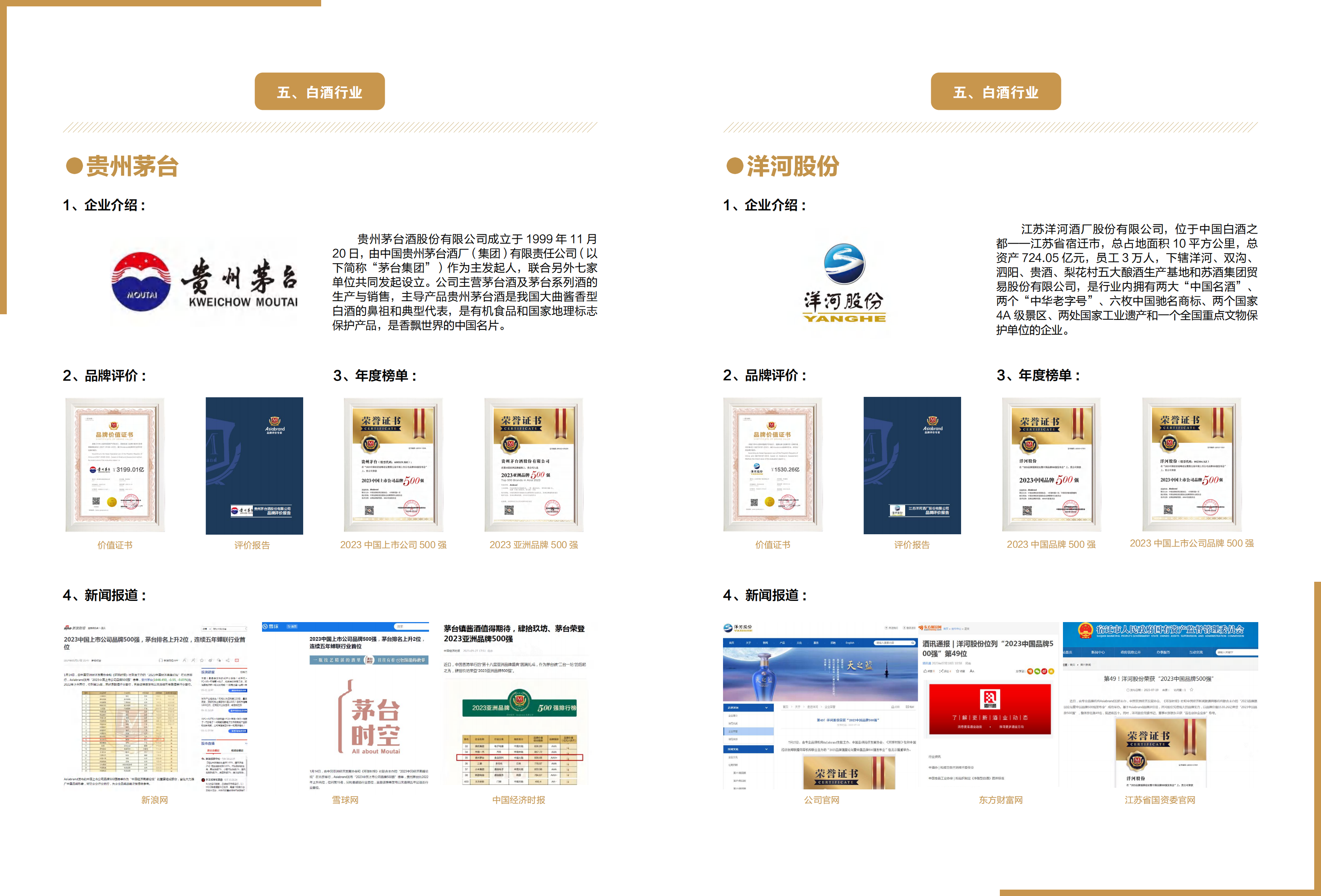Click the red banner in the 东方财富网 screenshot

(989, 709)
